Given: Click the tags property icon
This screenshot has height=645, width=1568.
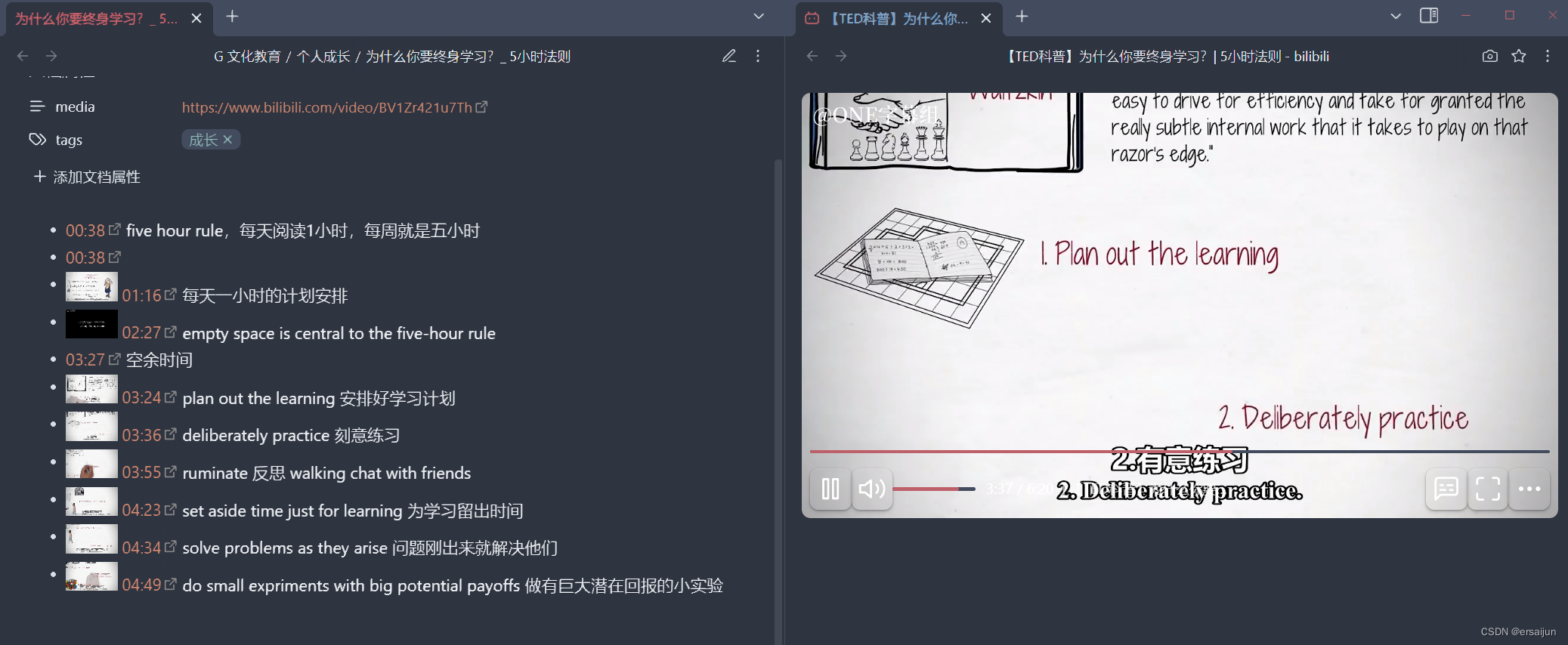Looking at the screenshot, I should [37, 140].
